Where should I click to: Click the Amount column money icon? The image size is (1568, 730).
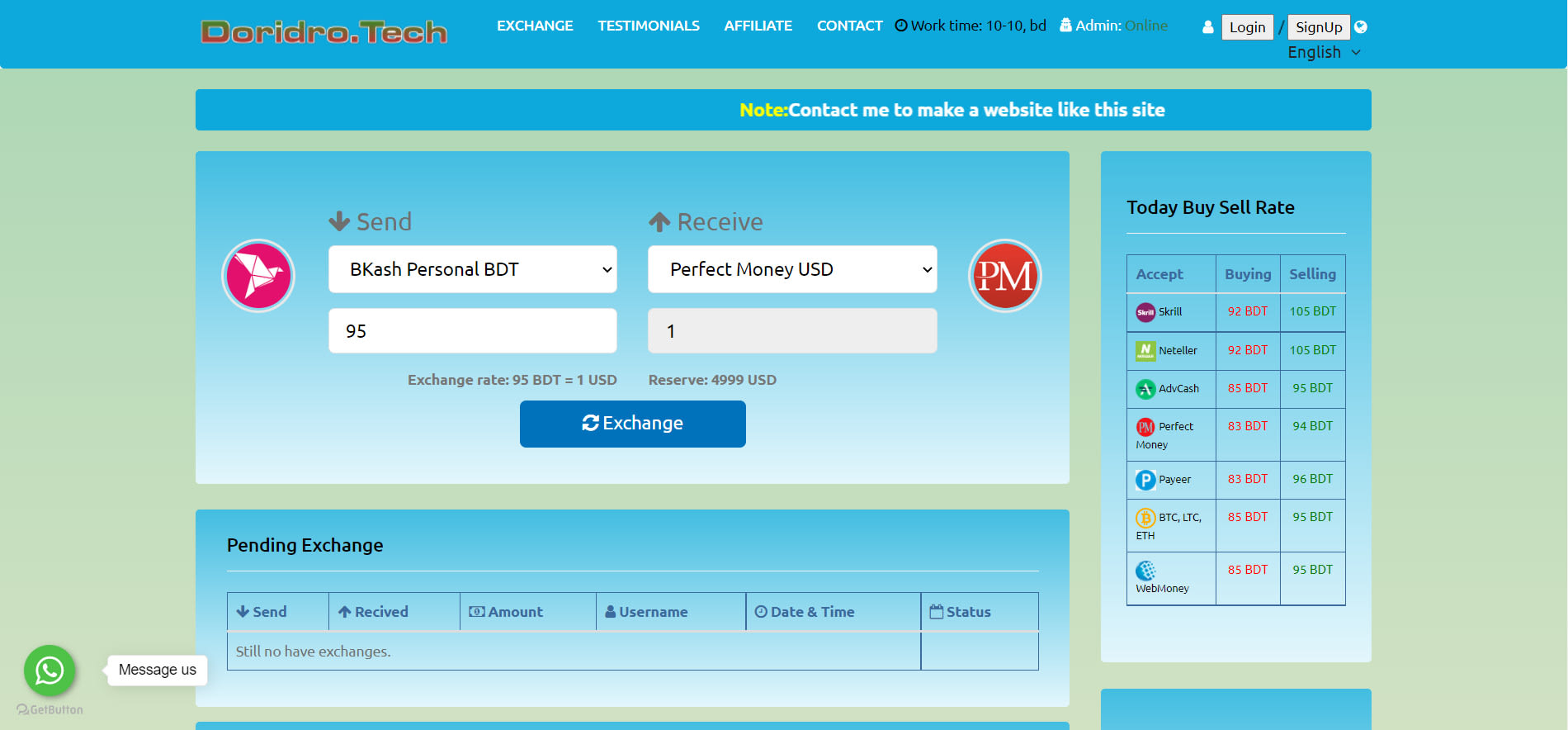click(x=476, y=612)
